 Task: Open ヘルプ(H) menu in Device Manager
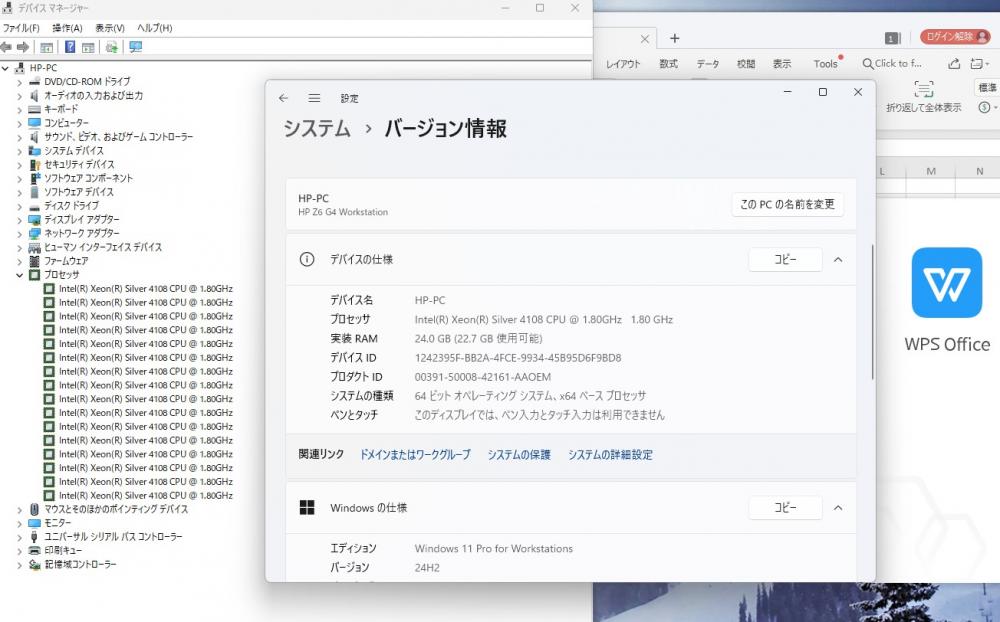tap(154, 28)
